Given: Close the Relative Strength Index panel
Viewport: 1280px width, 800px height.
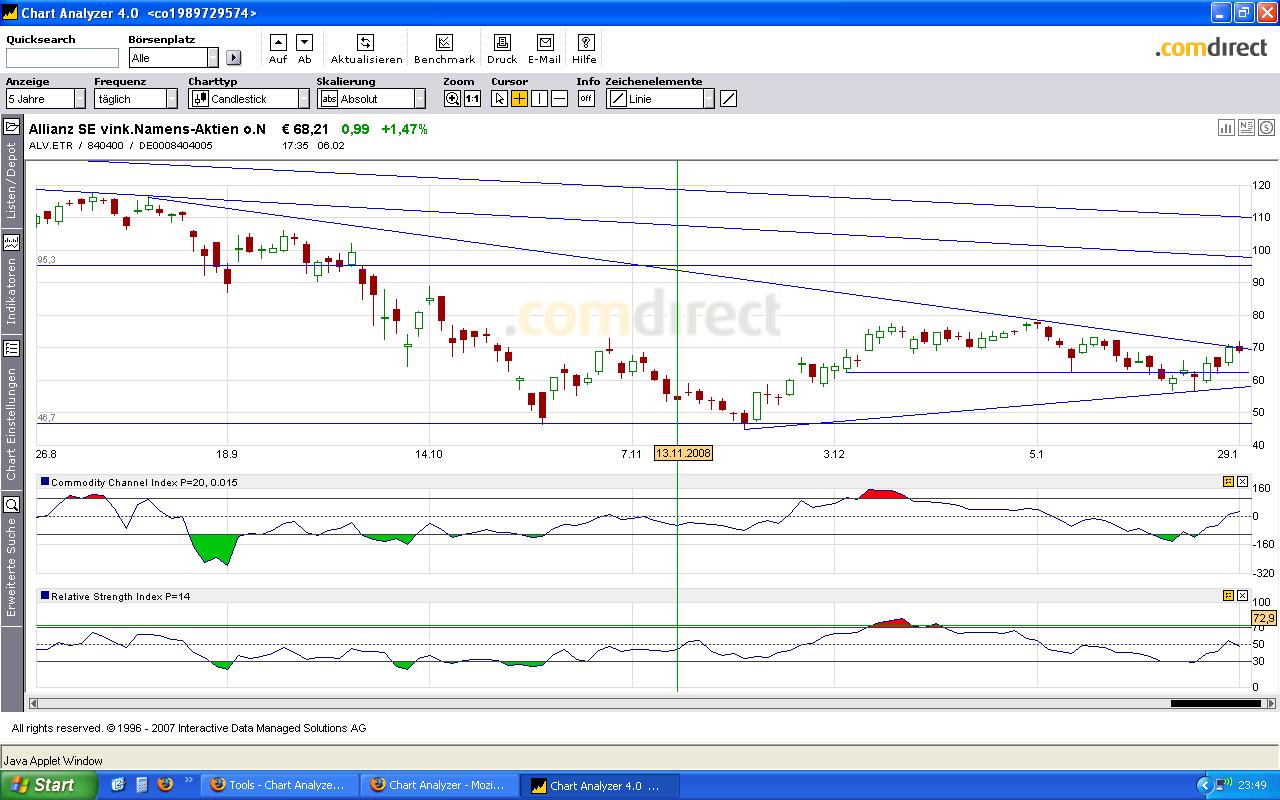Looking at the screenshot, I should point(1242,596).
